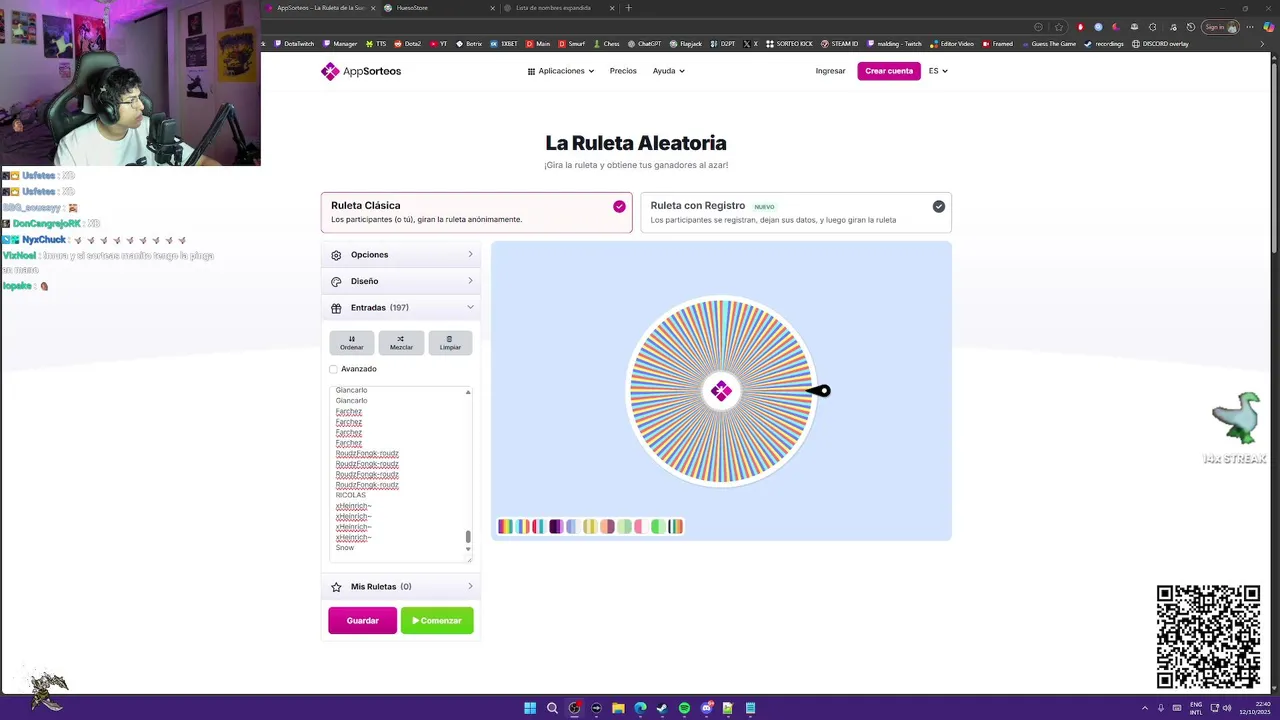Click 'Snow' entry in the list

point(345,548)
